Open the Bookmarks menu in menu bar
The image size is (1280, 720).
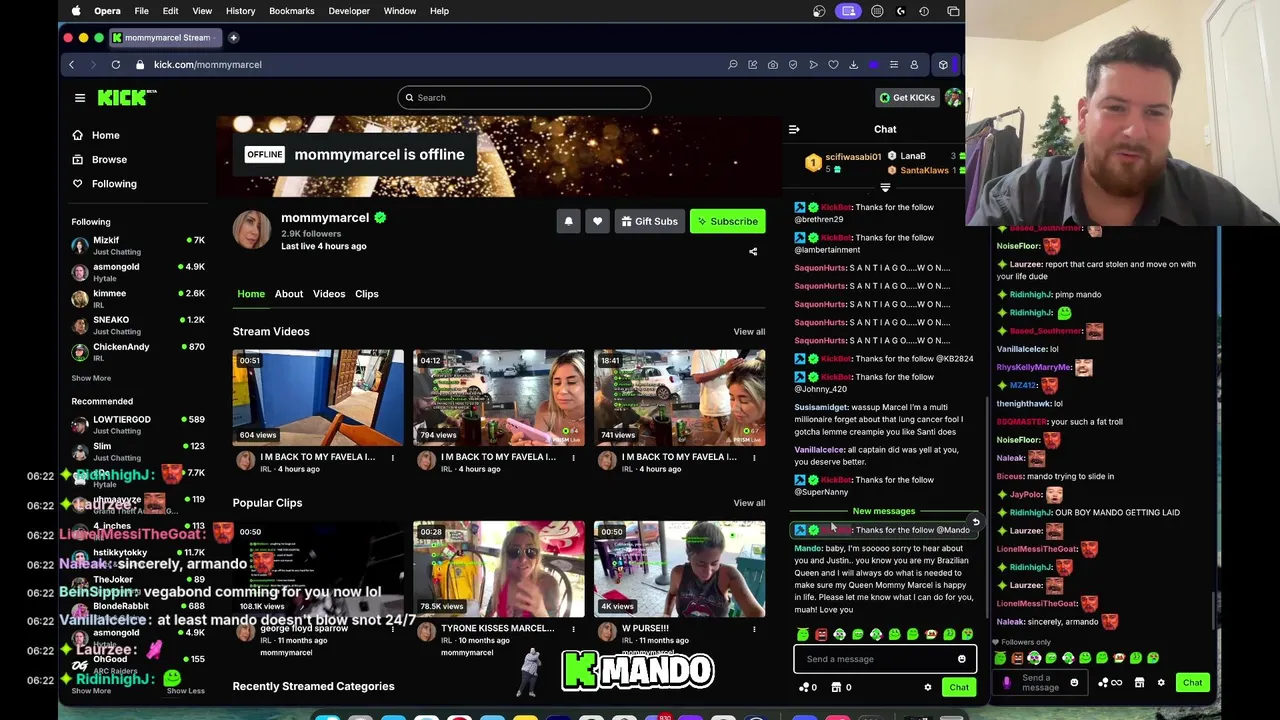292,11
